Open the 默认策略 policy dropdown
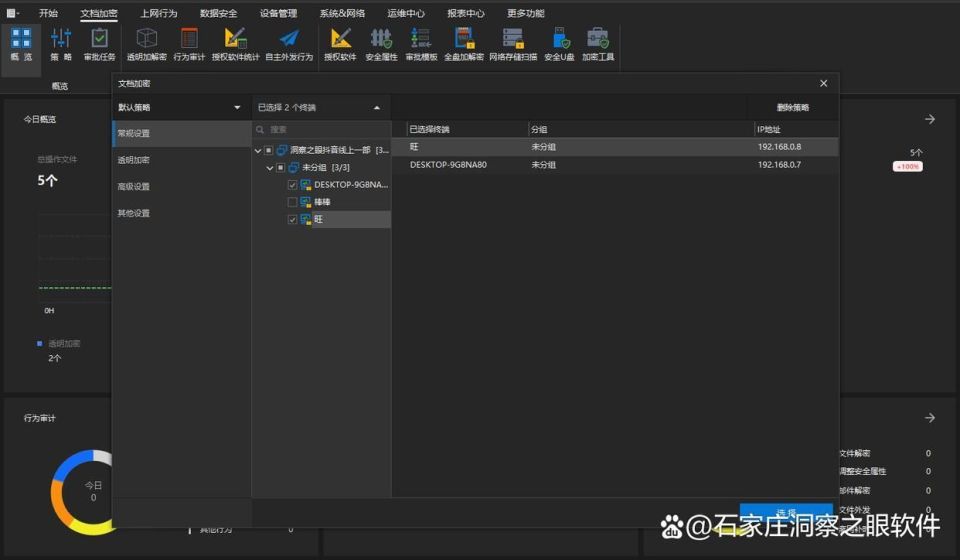The width and height of the screenshot is (960, 560). pos(181,108)
